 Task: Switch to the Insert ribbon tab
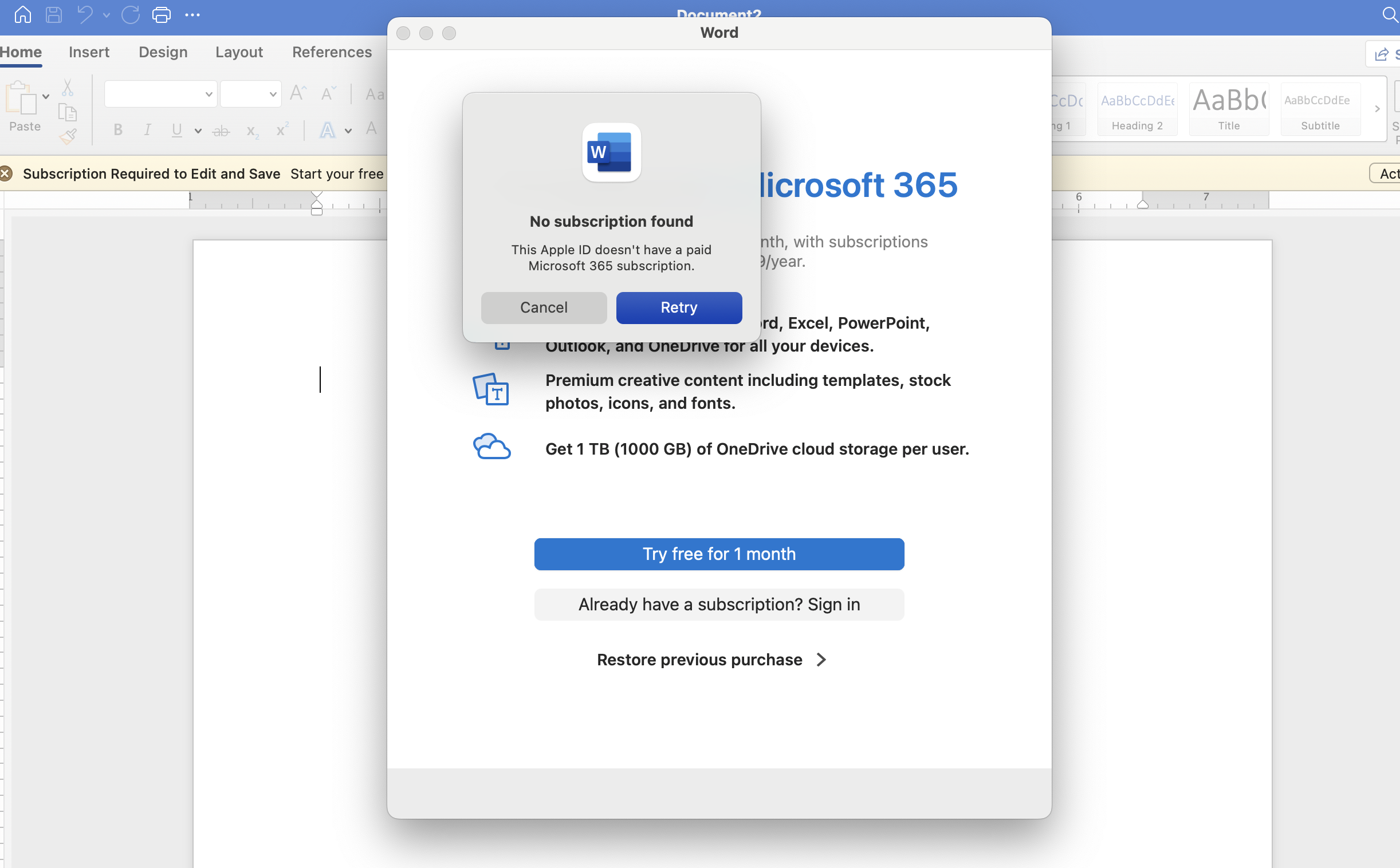89,52
